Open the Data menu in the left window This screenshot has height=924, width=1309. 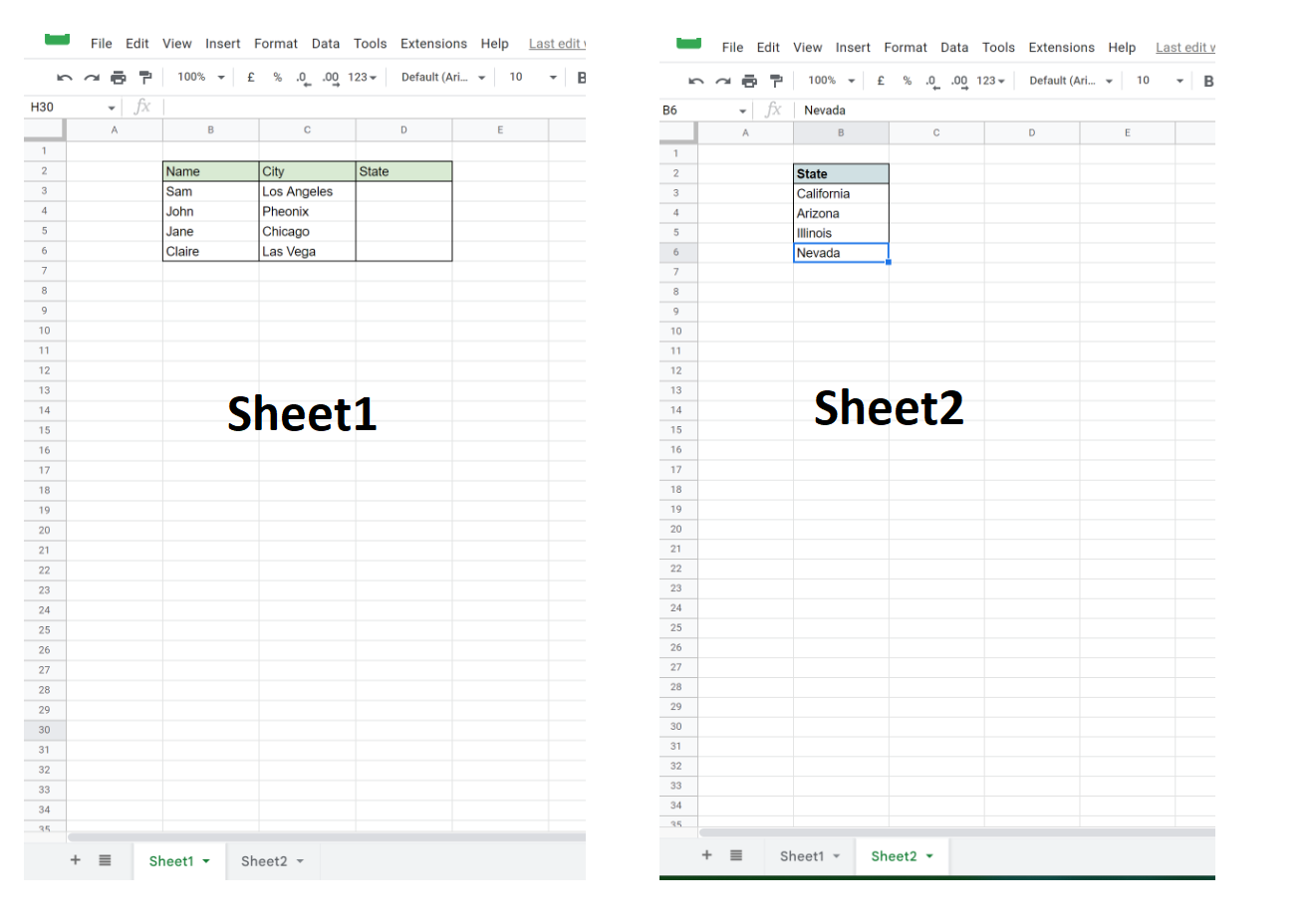pyautogui.click(x=325, y=44)
